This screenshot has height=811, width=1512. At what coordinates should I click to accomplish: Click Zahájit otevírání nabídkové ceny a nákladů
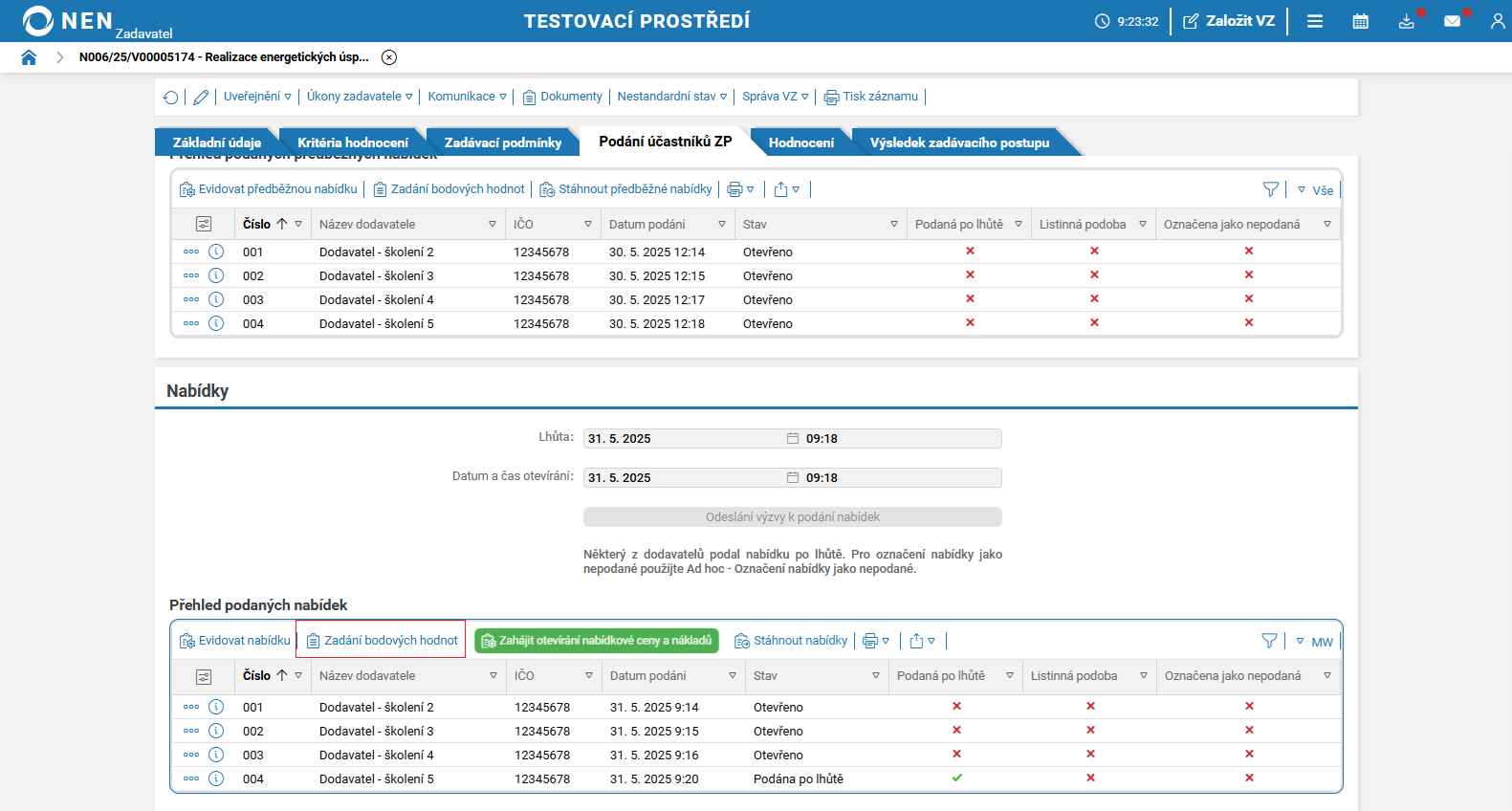click(597, 641)
